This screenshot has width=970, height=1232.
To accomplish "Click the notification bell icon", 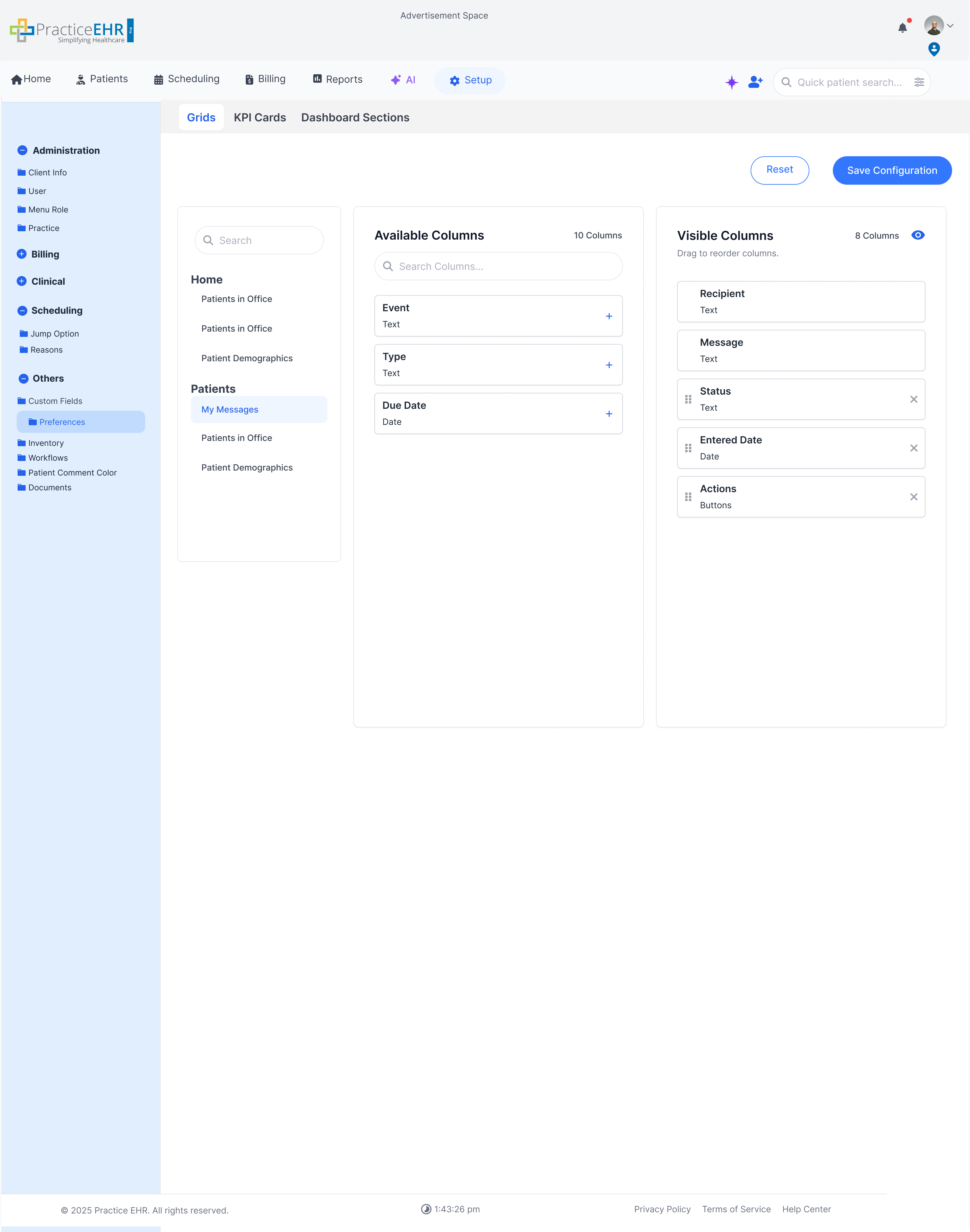I will [x=902, y=27].
